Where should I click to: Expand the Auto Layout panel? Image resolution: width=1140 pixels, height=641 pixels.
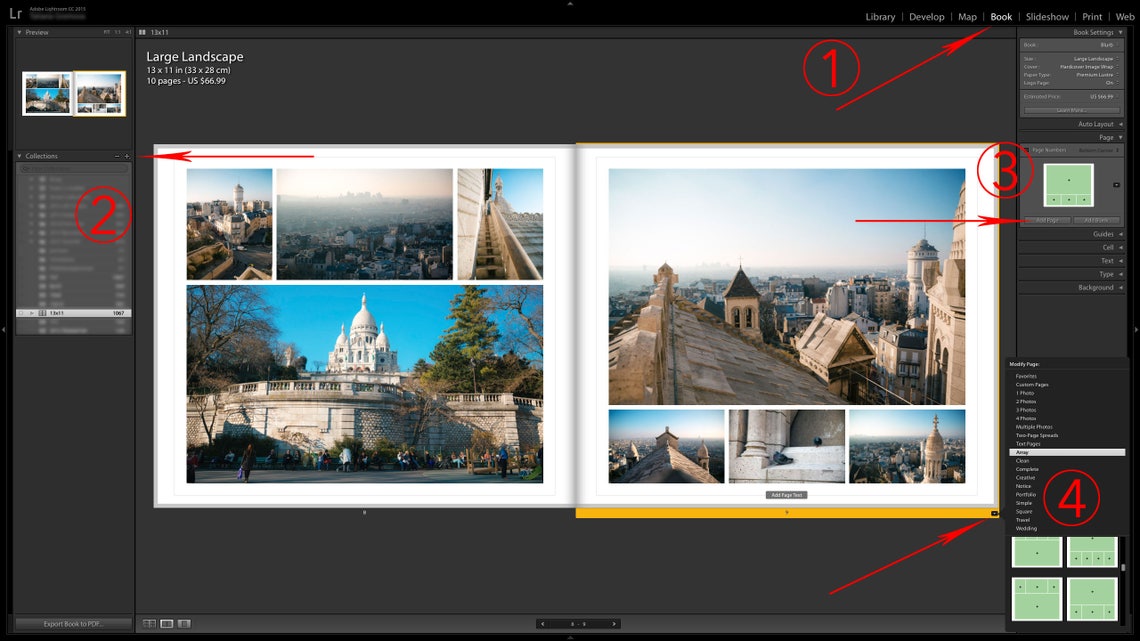tap(1120, 124)
